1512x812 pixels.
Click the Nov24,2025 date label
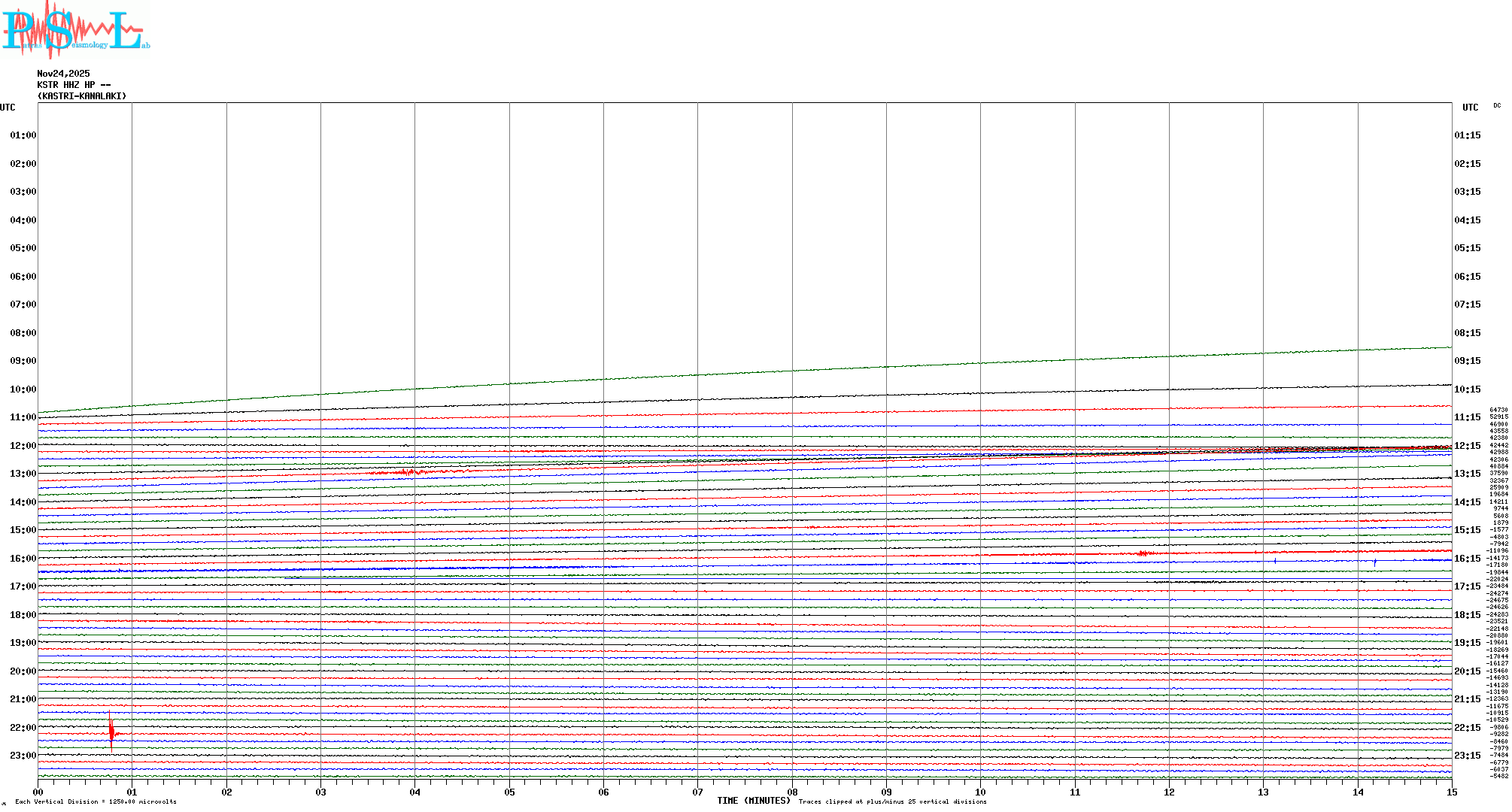click(63, 74)
